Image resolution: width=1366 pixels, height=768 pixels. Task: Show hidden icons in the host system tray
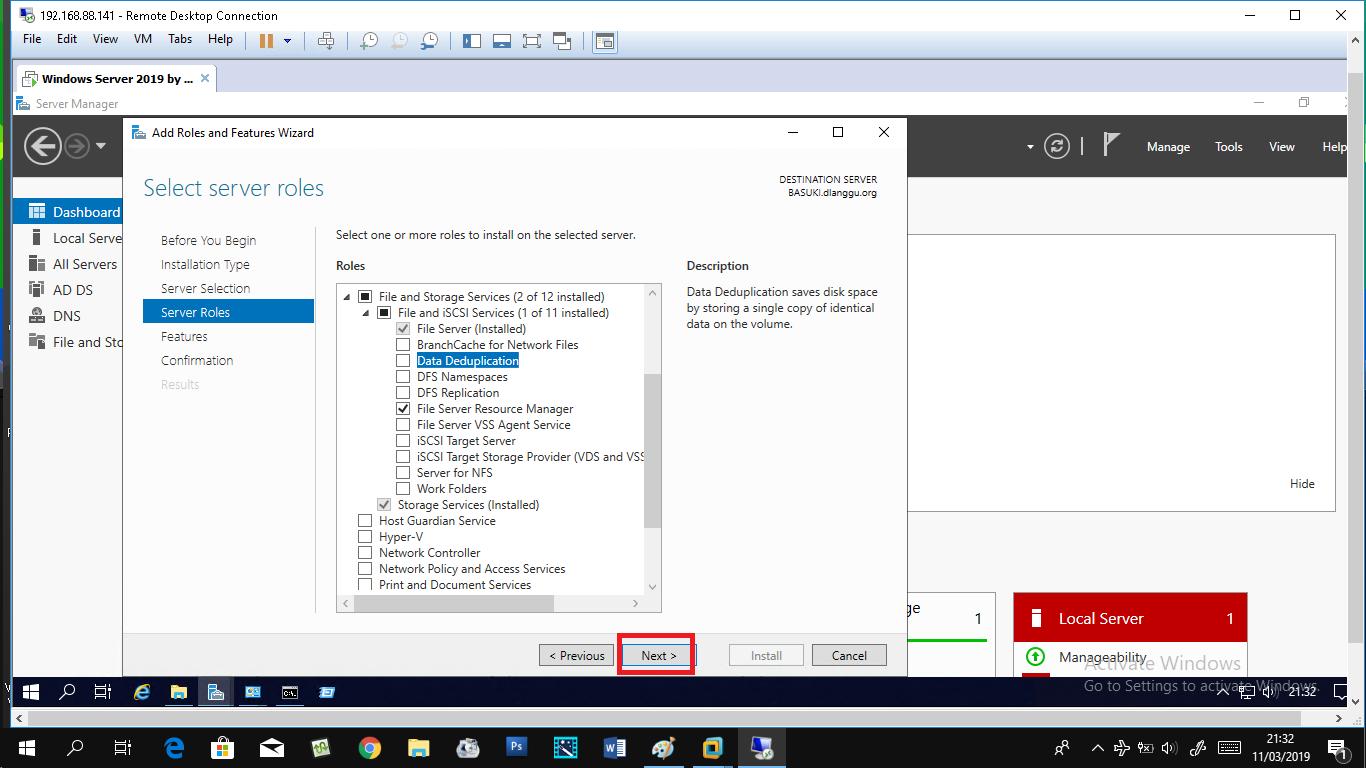tap(1098, 747)
